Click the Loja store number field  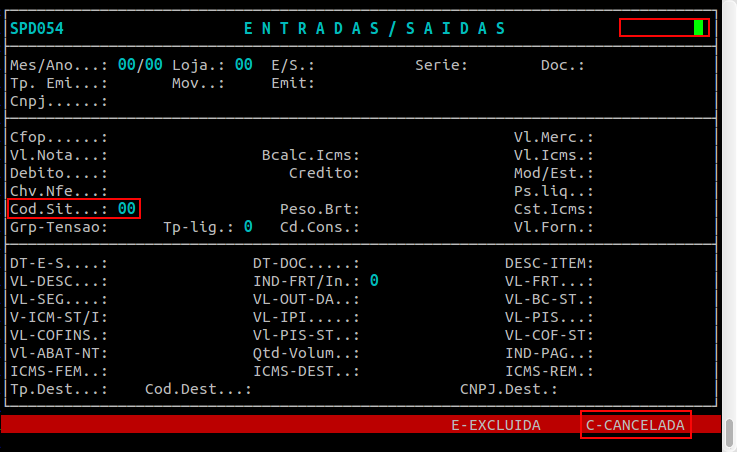point(243,65)
